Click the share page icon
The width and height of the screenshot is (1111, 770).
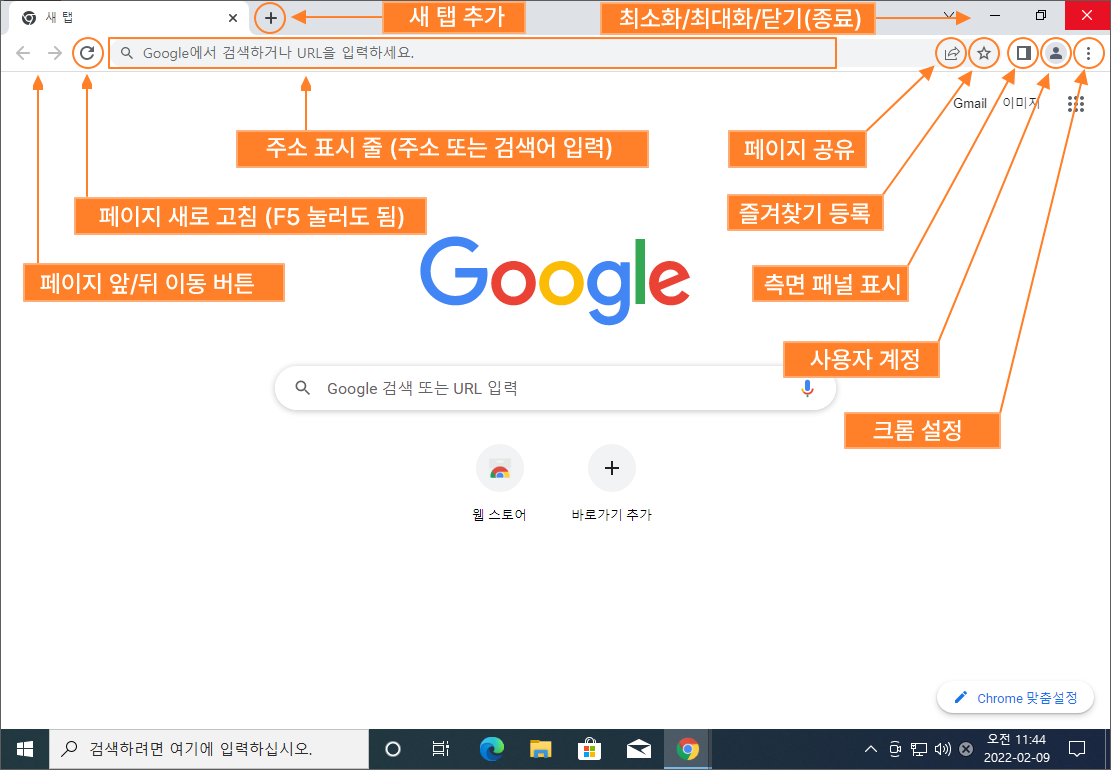[x=951, y=53]
